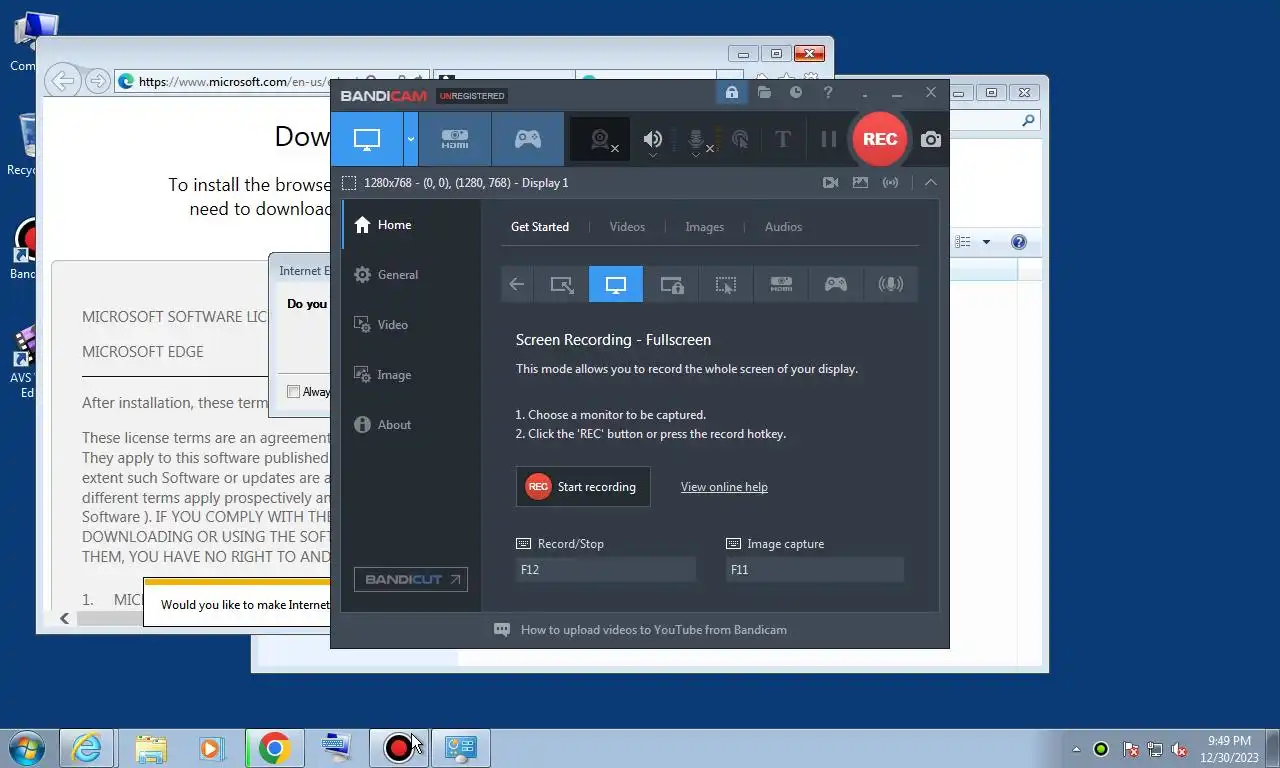Select rectangle-on-screen mode in the mode row
The height and width of the screenshot is (768, 1280).
[562, 284]
